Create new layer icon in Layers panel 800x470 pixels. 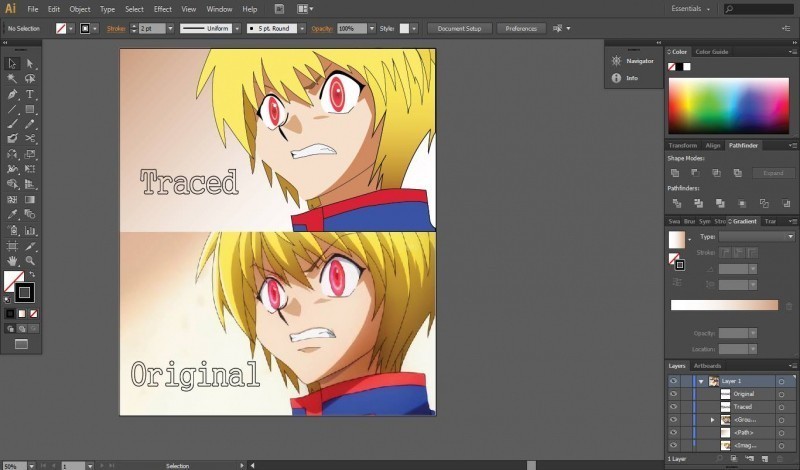pos(764,459)
